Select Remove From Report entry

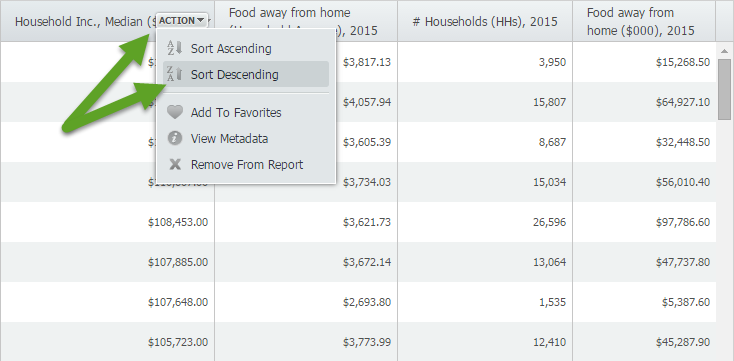pyautogui.click(x=246, y=164)
